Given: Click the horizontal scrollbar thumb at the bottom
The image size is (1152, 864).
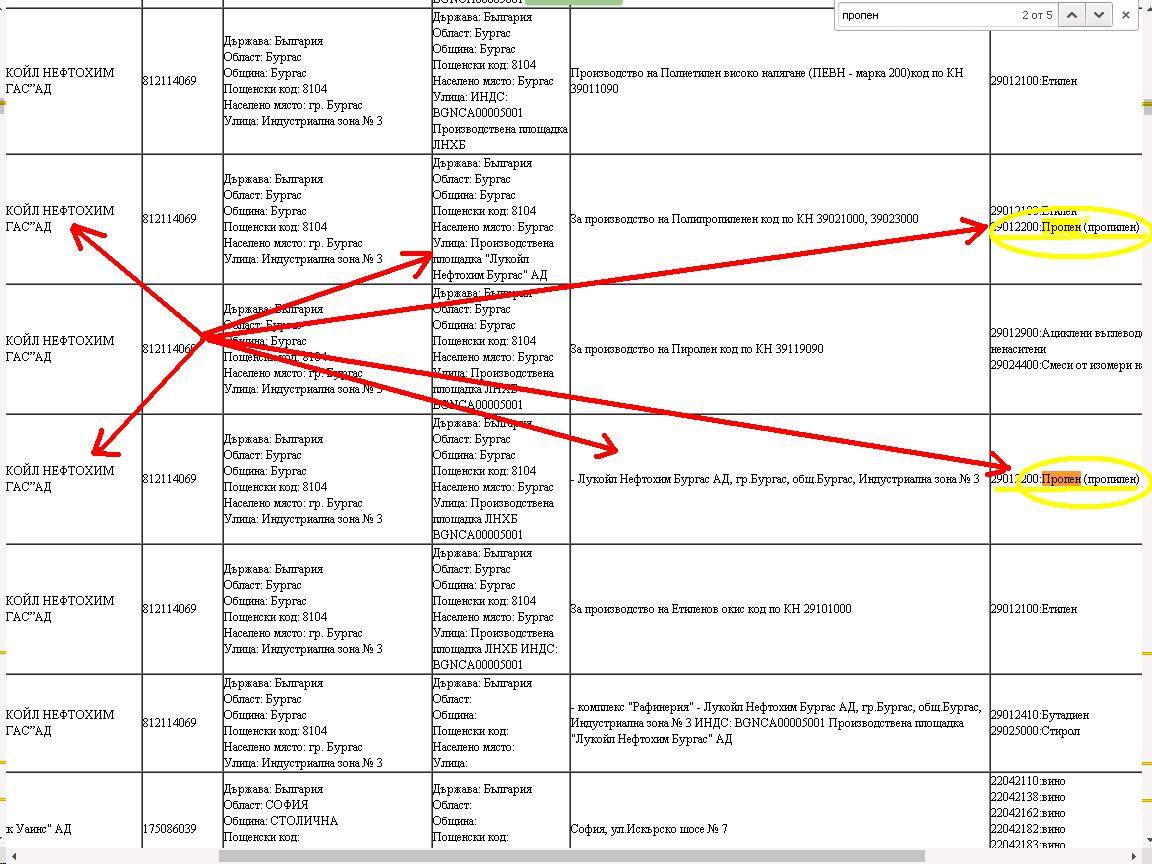Looking at the screenshot, I should click(x=572, y=856).
